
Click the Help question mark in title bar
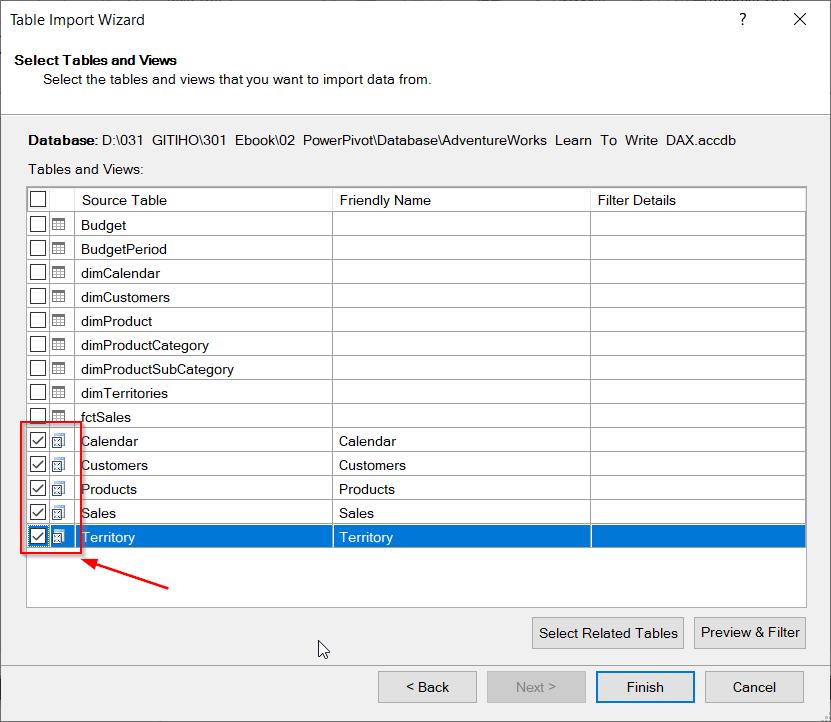click(743, 19)
